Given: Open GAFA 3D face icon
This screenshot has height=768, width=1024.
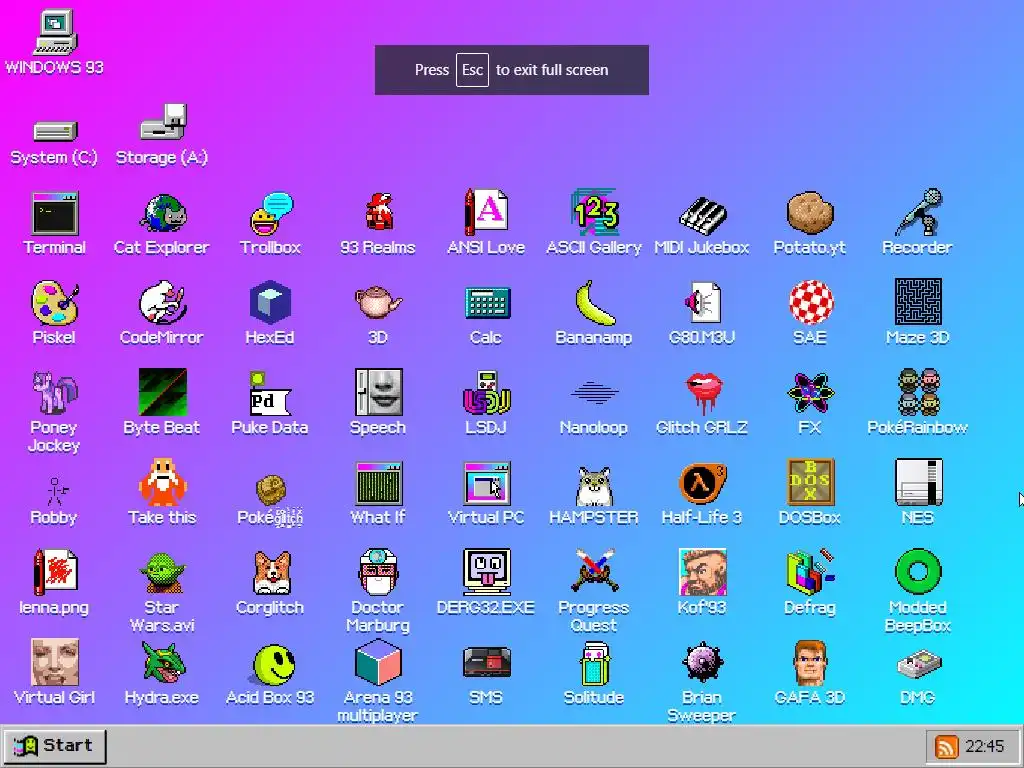Looking at the screenshot, I should pyautogui.click(x=810, y=662).
